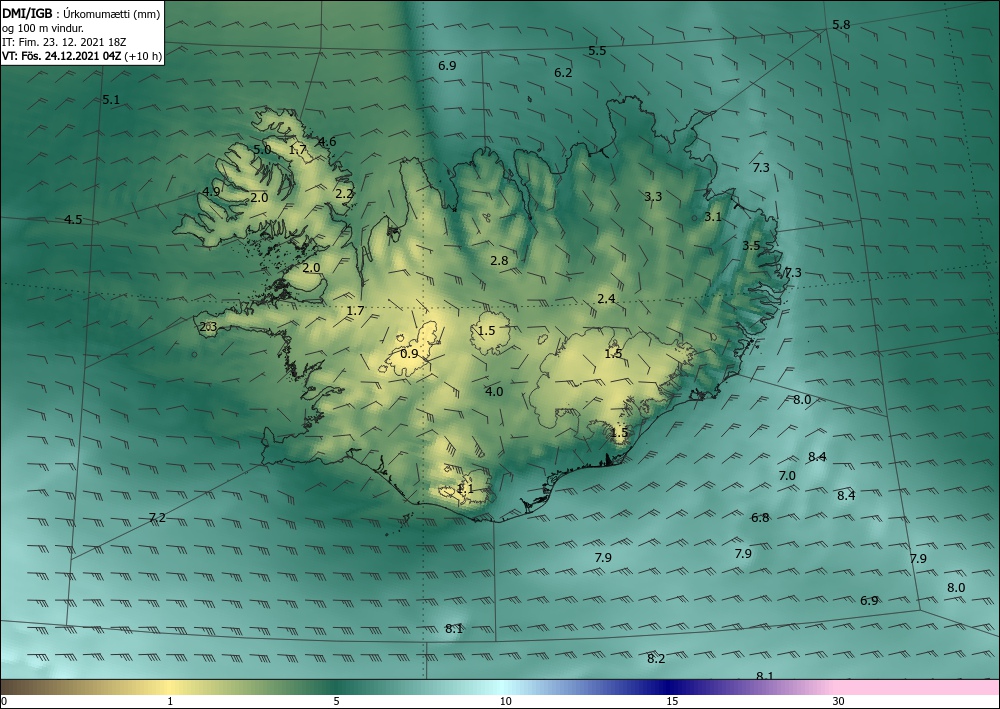Select the 6.2 value label
This screenshot has width=1000, height=709.
(563, 73)
